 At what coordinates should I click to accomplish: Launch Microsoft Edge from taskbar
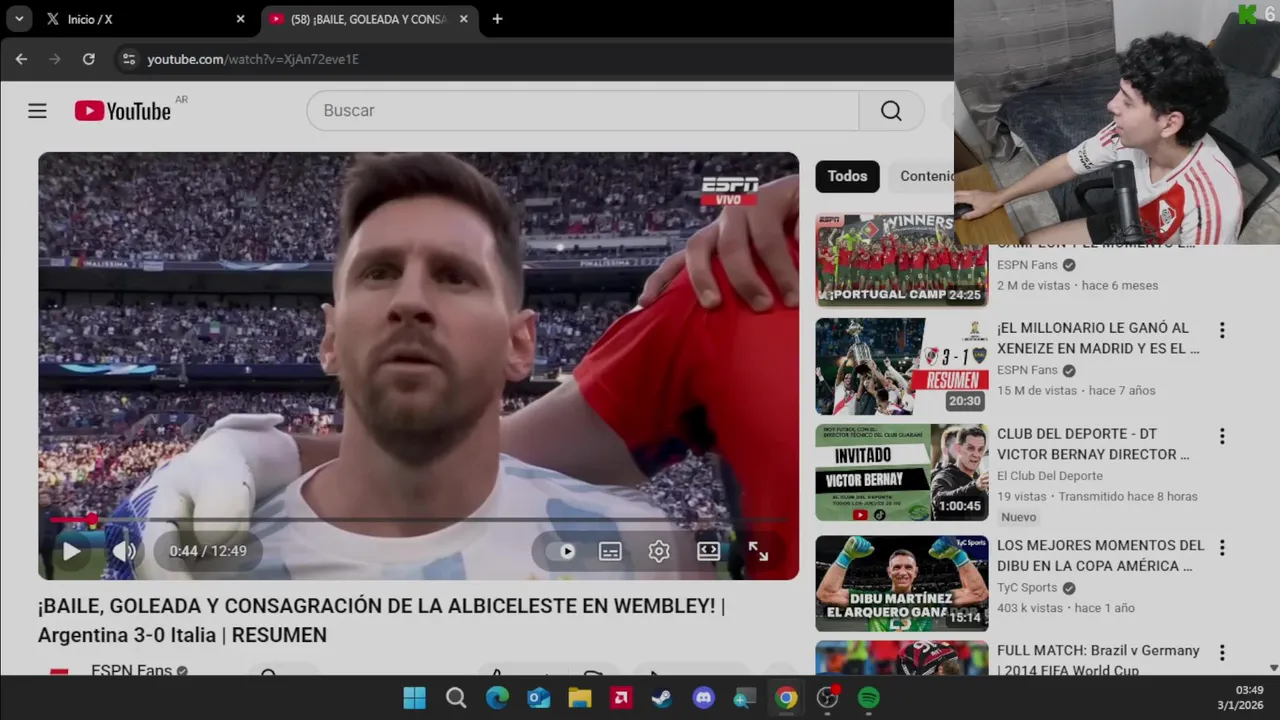coord(497,698)
